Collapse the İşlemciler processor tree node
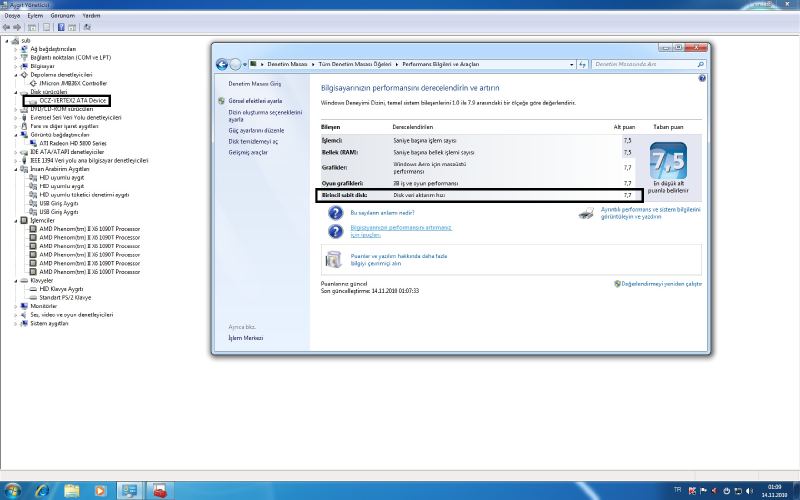Viewport: 800px width, 500px height. (x=16, y=220)
